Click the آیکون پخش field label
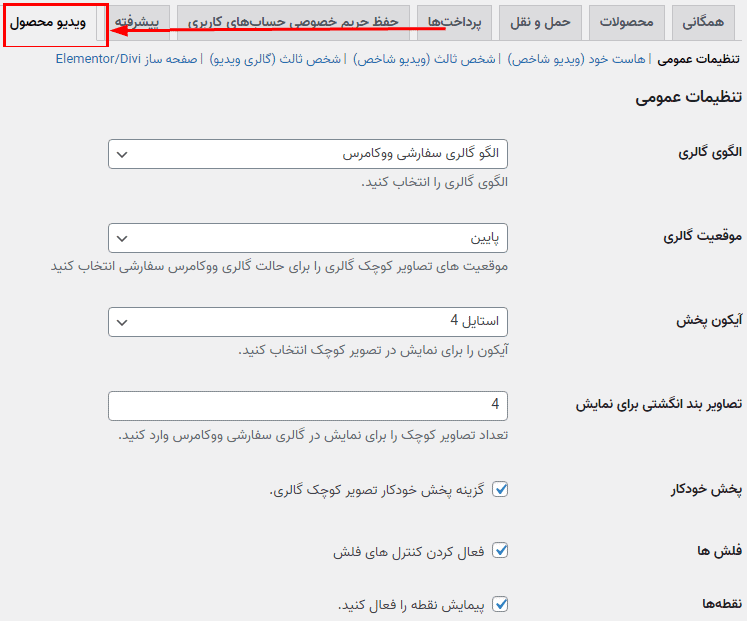The image size is (747, 621). [x=709, y=321]
